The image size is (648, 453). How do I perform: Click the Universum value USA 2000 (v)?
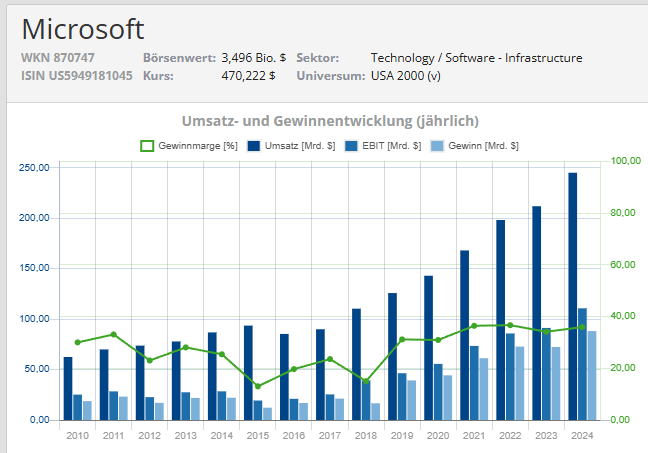pos(406,76)
